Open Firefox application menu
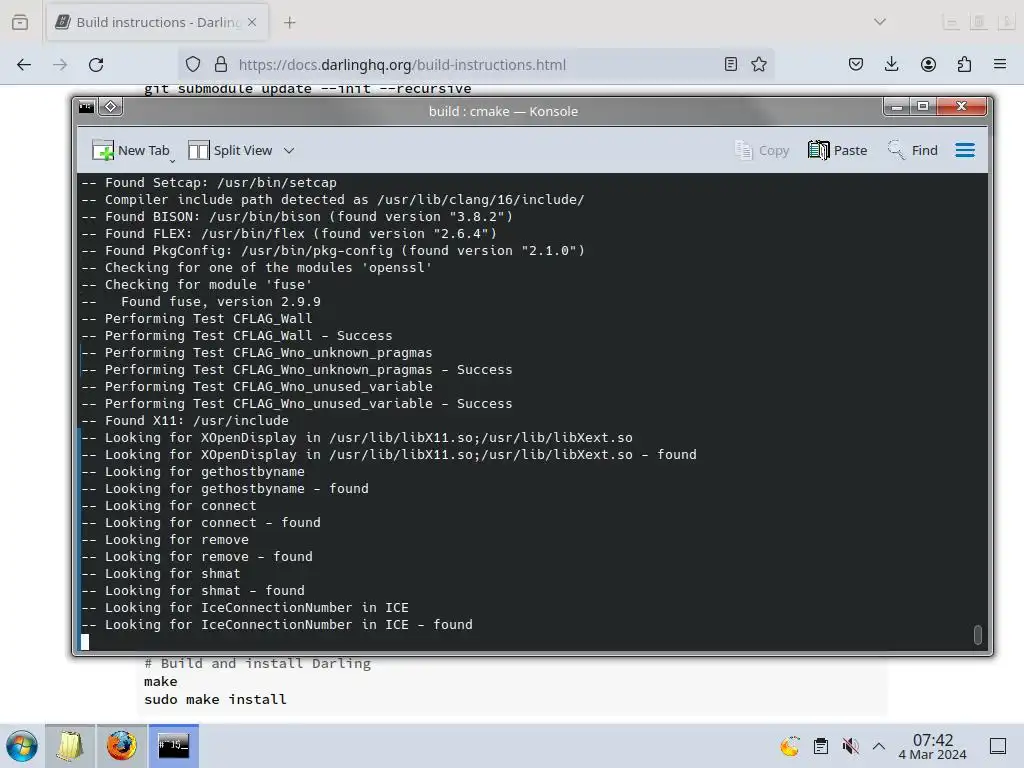Viewport: 1024px width, 768px height. pos(1000,64)
